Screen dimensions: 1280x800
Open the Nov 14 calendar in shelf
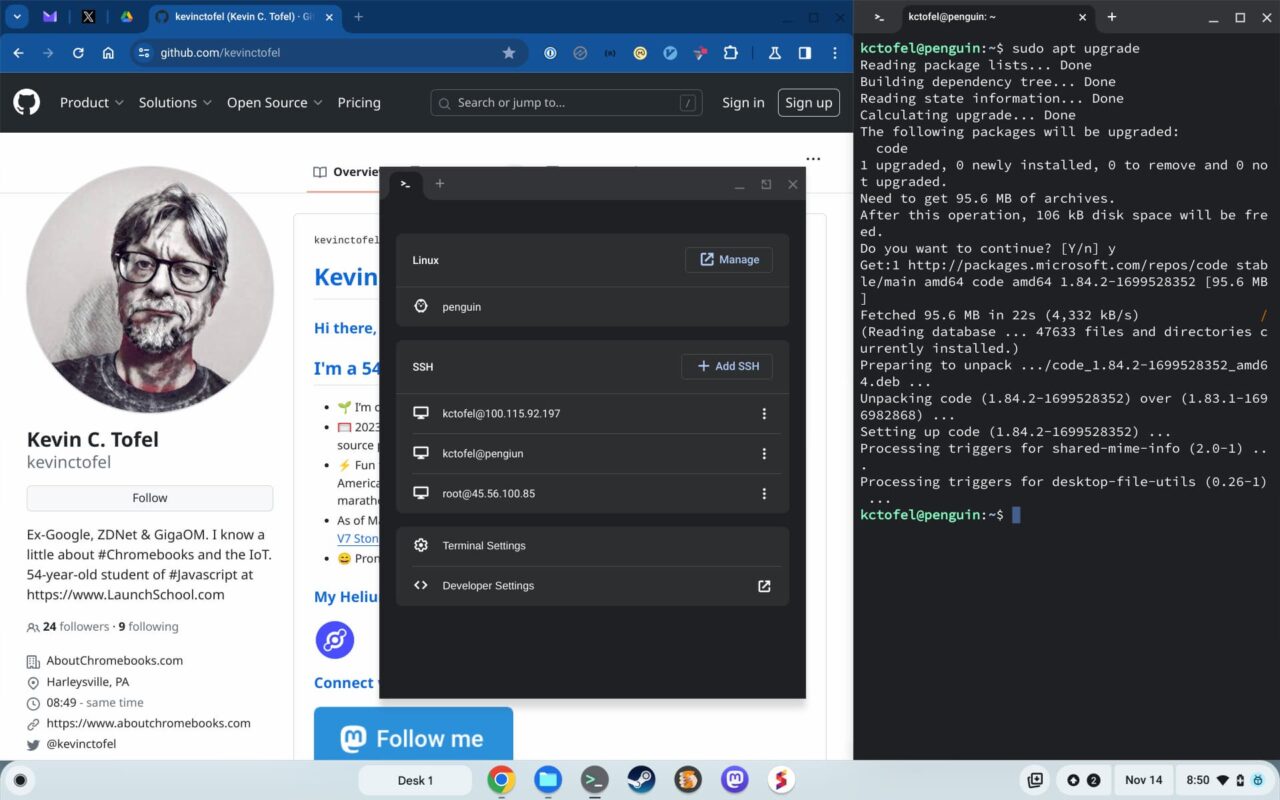pyautogui.click(x=1143, y=780)
